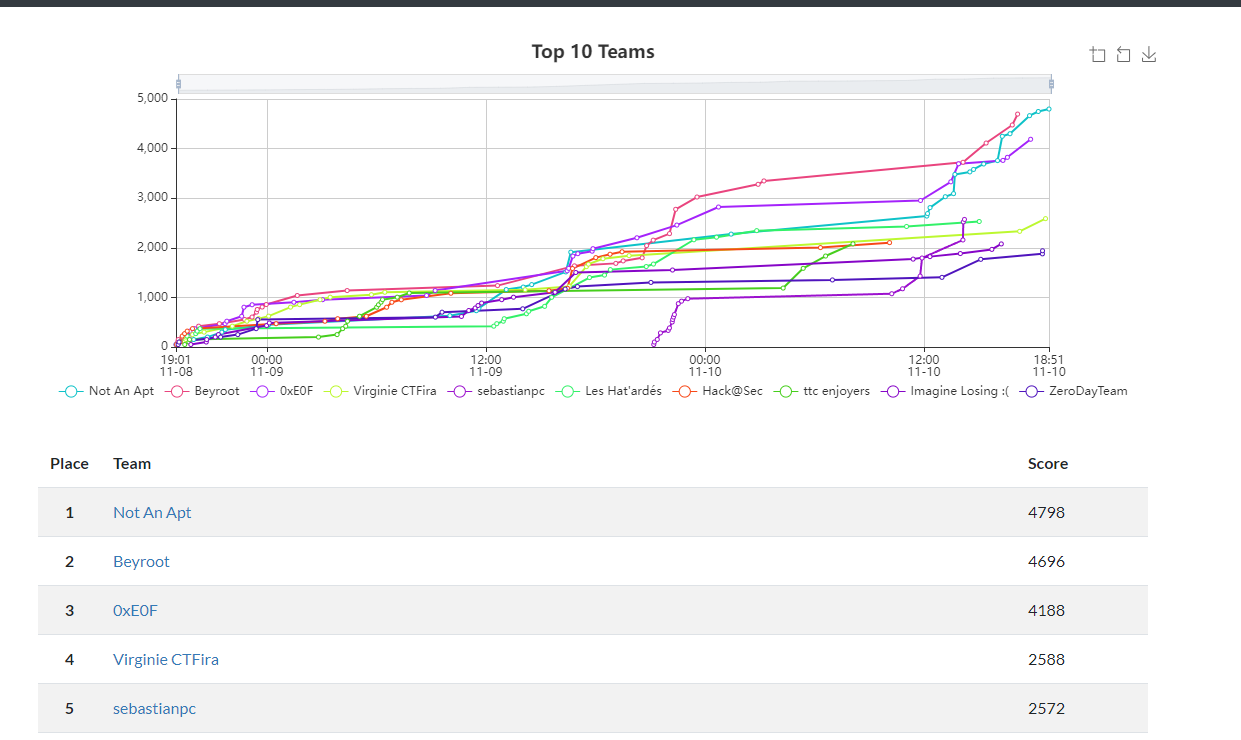
Task: Click score value 4188
Action: coord(1046,610)
